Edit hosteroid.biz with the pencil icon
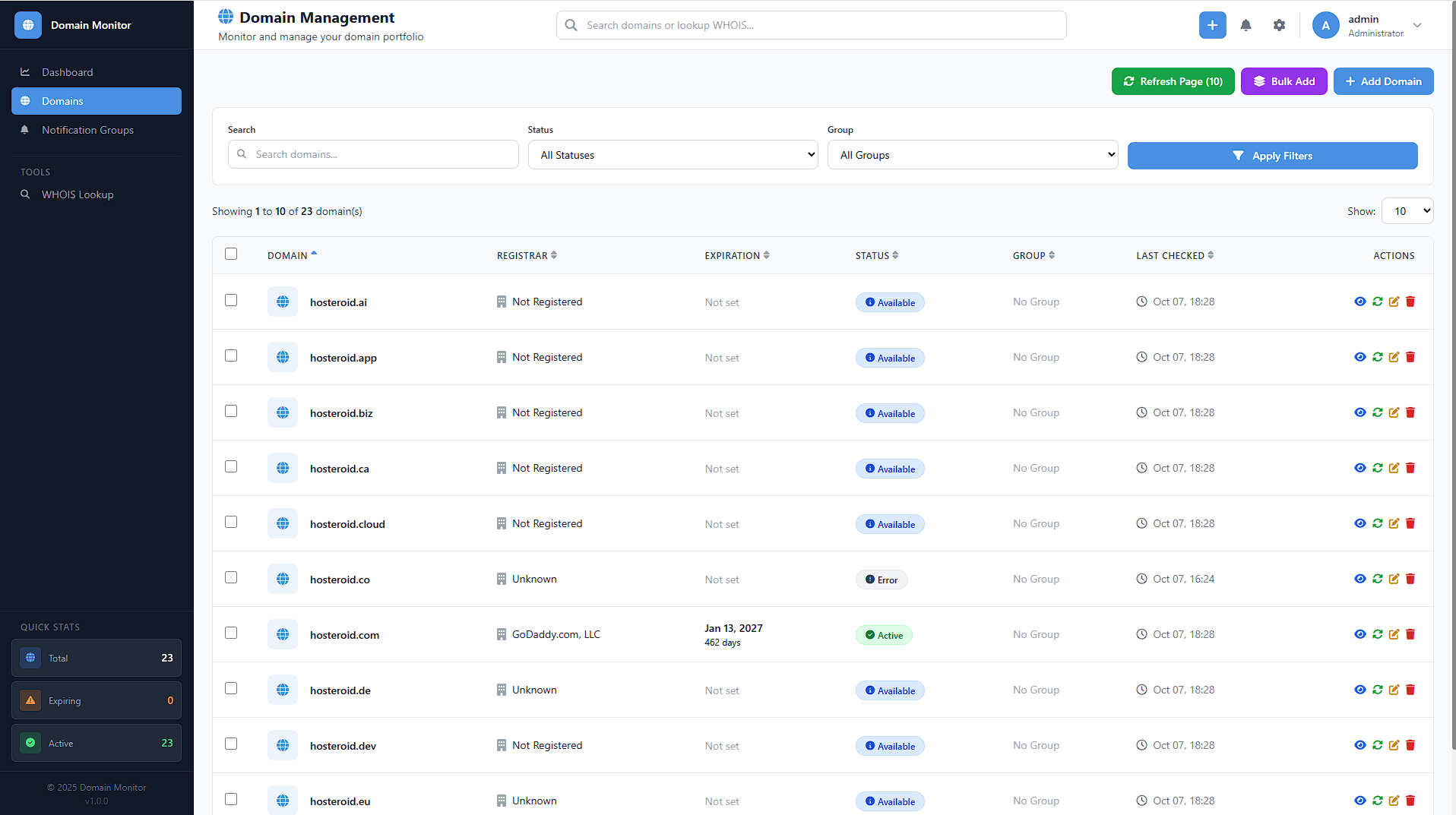 pyautogui.click(x=1394, y=412)
